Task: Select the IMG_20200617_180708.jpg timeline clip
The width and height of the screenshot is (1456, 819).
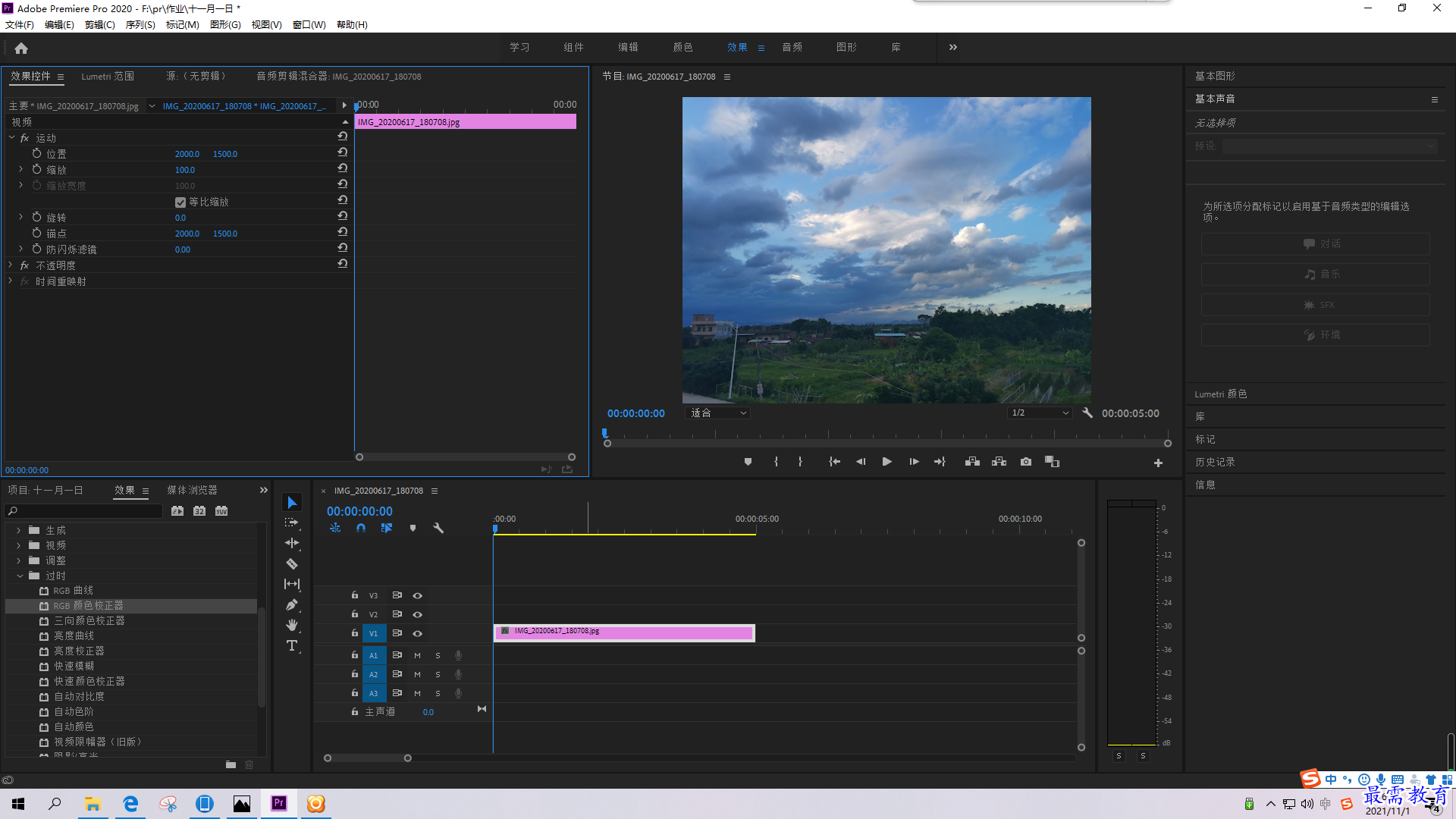Action: tap(624, 632)
